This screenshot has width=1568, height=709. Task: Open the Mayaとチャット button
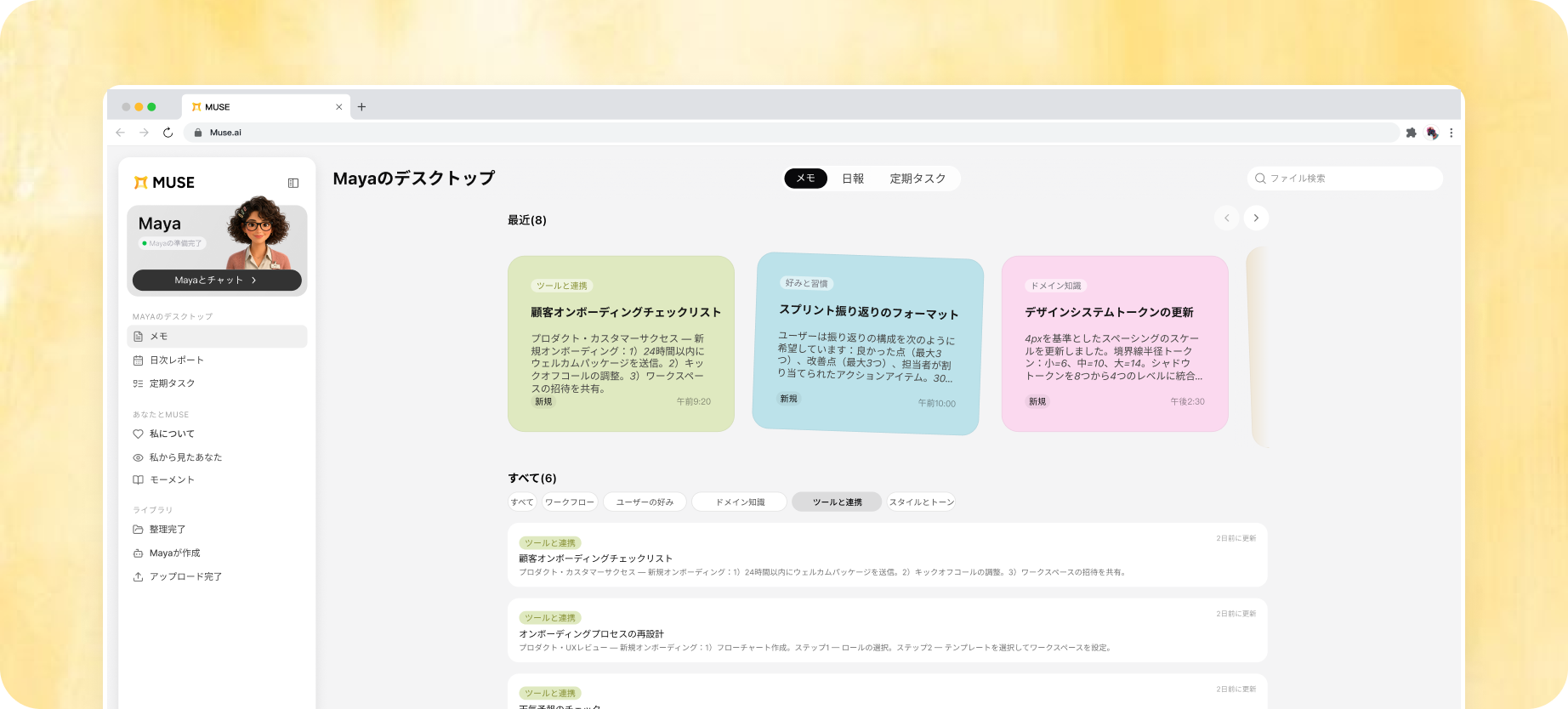tap(217, 280)
